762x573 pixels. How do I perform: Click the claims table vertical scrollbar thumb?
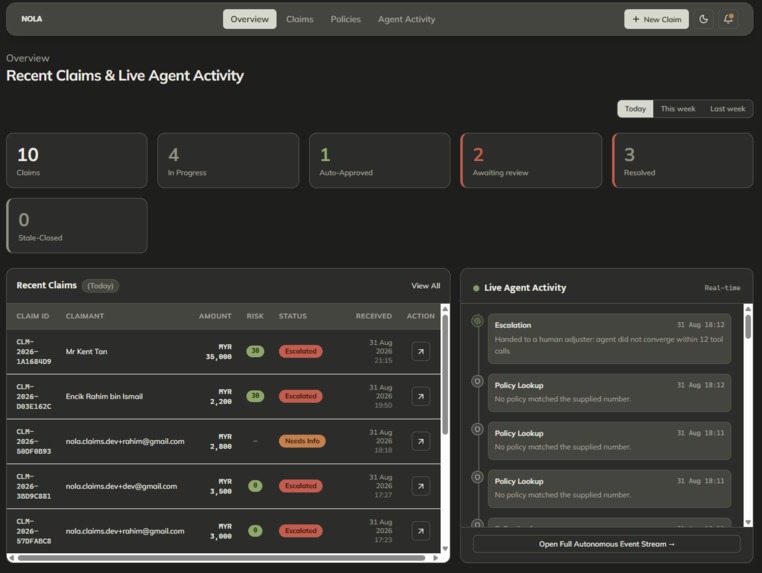(445, 374)
